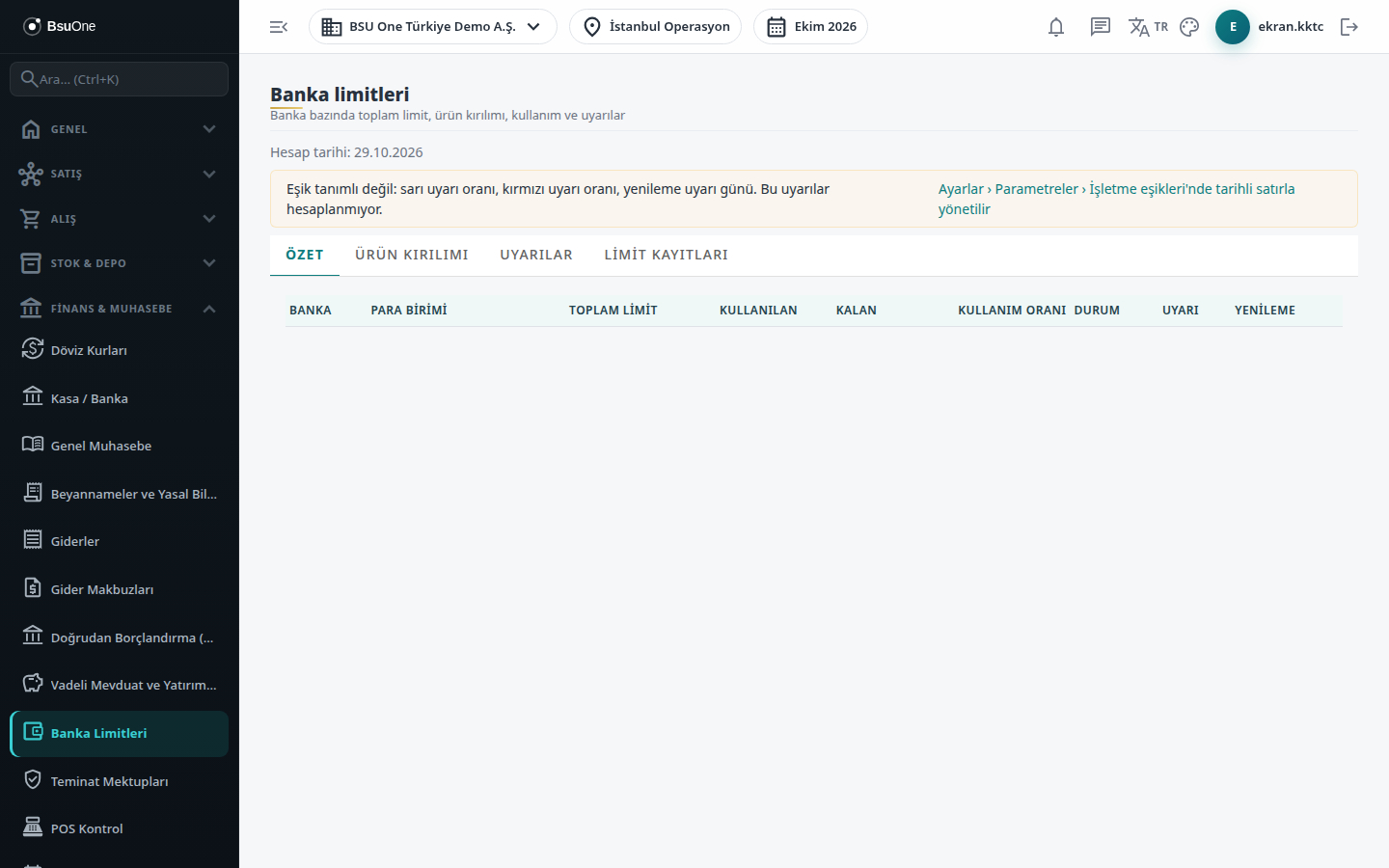The image size is (1389, 868).
Task: Expand the ALIŞ section
Action: pos(120,219)
